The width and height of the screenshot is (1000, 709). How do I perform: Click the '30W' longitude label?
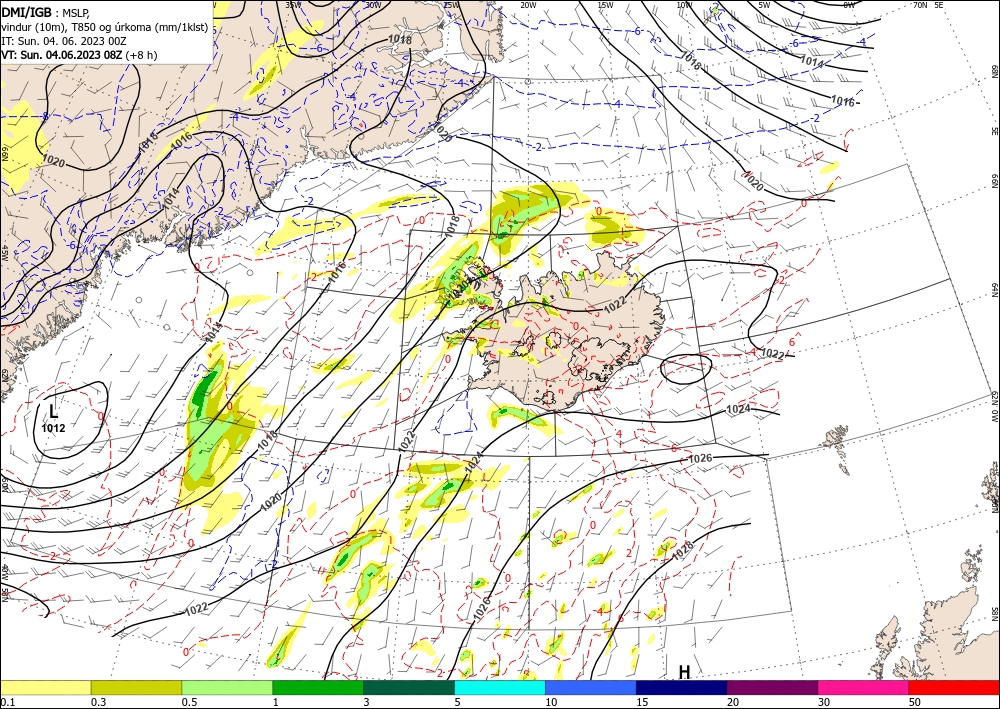[x=374, y=5]
